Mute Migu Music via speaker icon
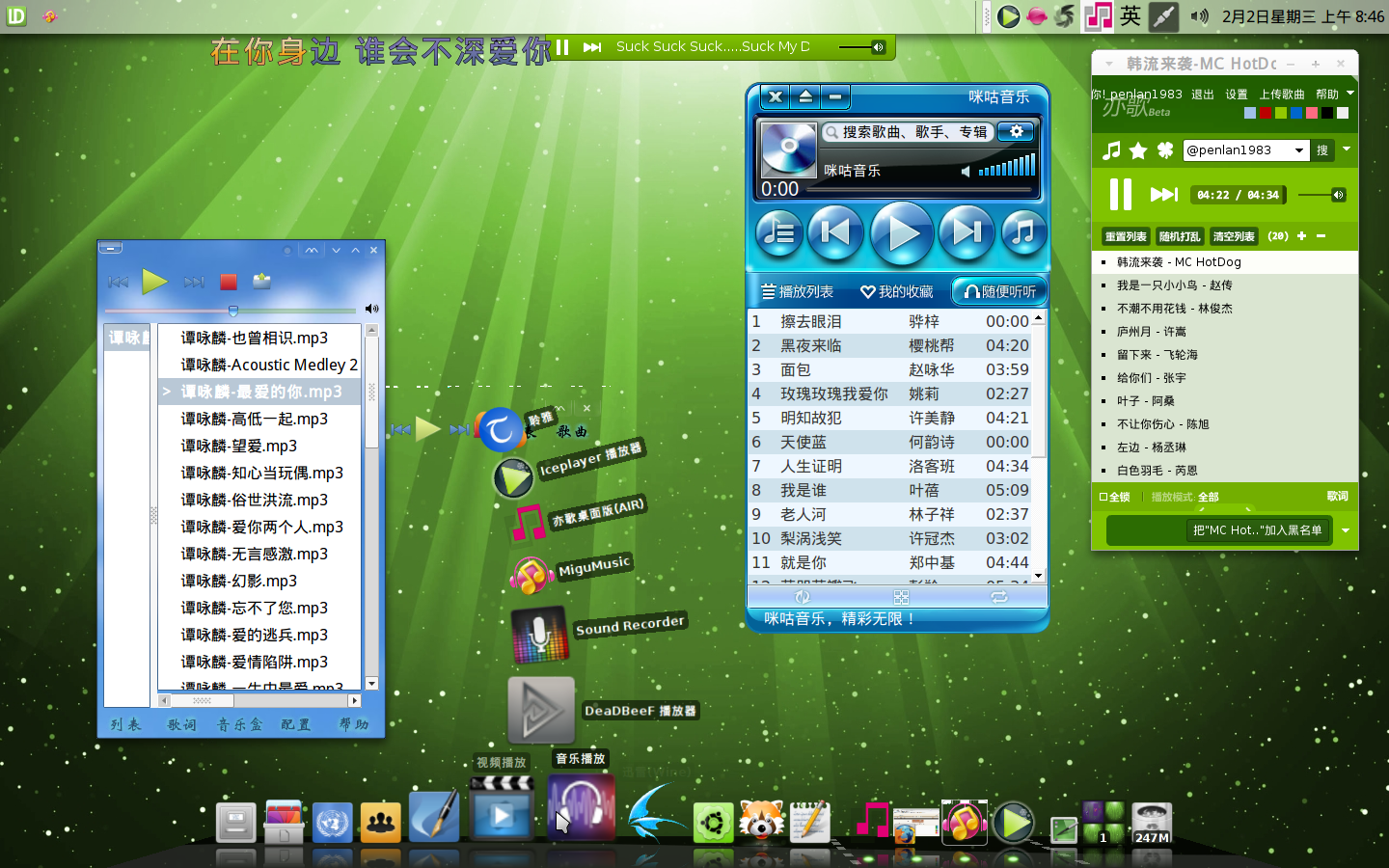The image size is (1389, 868). click(966, 172)
